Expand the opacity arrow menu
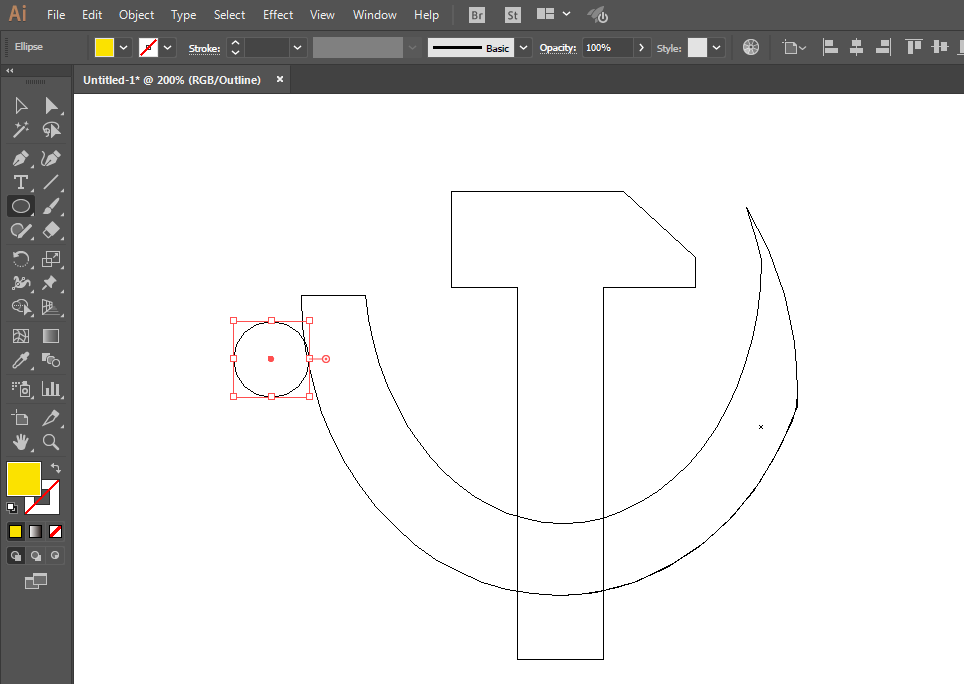The image size is (964, 684). tap(641, 48)
